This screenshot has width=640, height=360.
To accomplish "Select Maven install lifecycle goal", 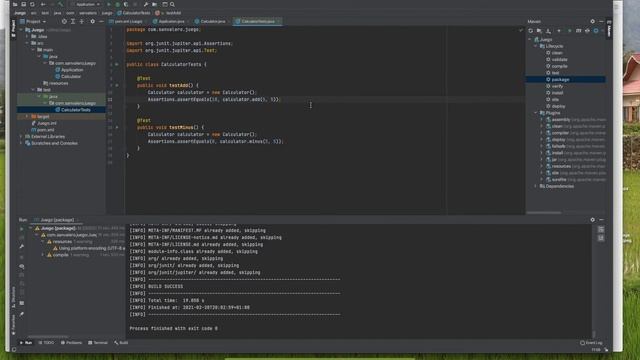I will point(554,93).
